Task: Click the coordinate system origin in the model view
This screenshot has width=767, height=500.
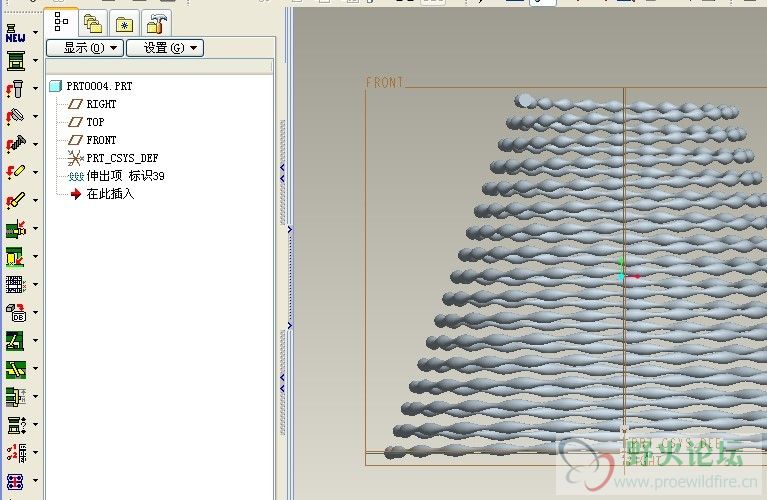Action: click(x=622, y=276)
